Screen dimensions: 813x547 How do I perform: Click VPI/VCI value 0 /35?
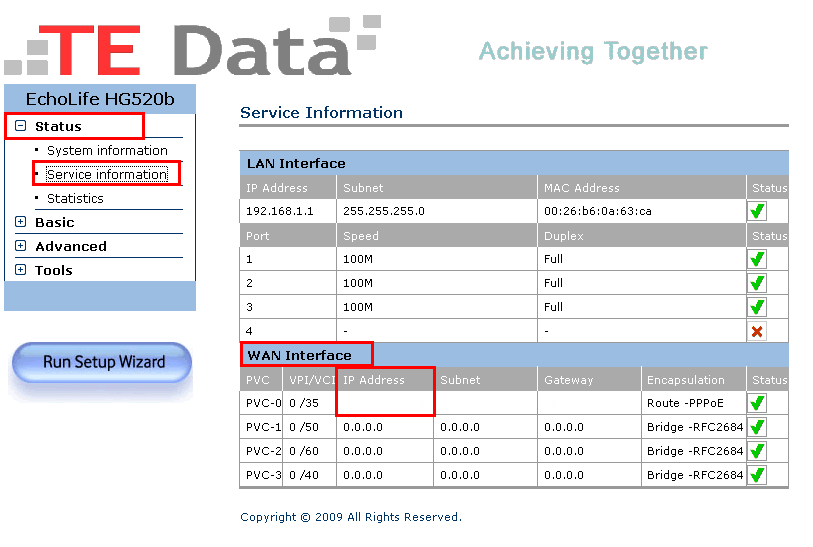[304, 403]
